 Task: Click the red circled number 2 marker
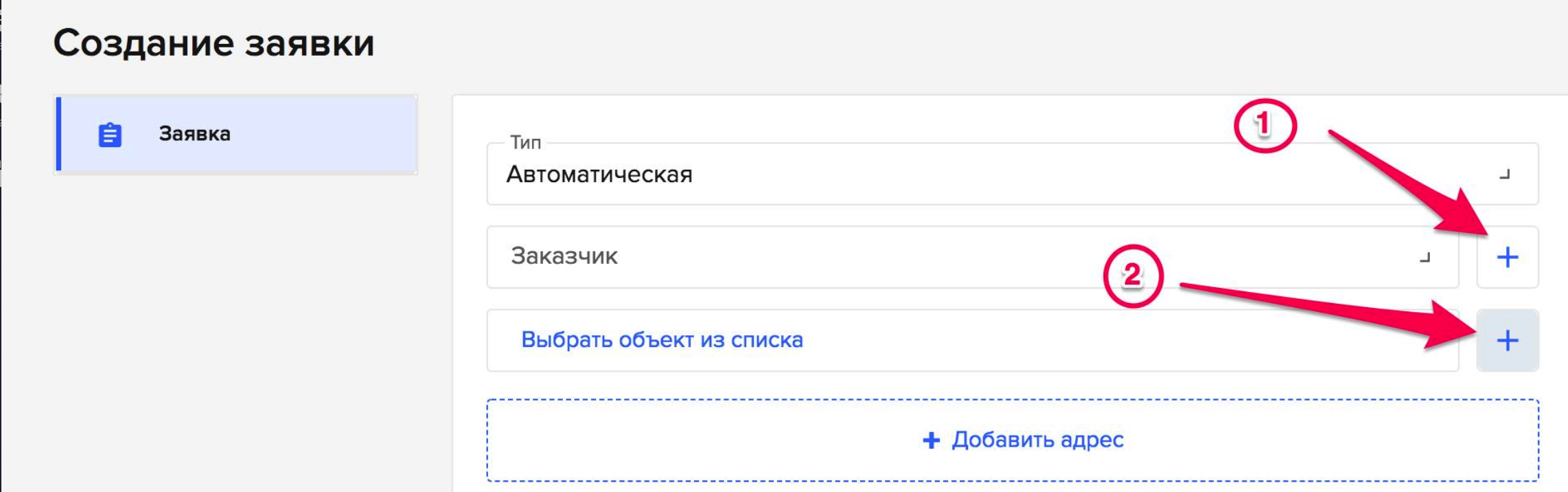tap(1133, 276)
